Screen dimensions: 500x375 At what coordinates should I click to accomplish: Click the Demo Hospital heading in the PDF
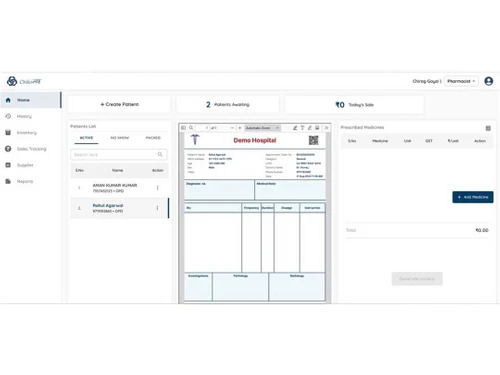click(255, 140)
